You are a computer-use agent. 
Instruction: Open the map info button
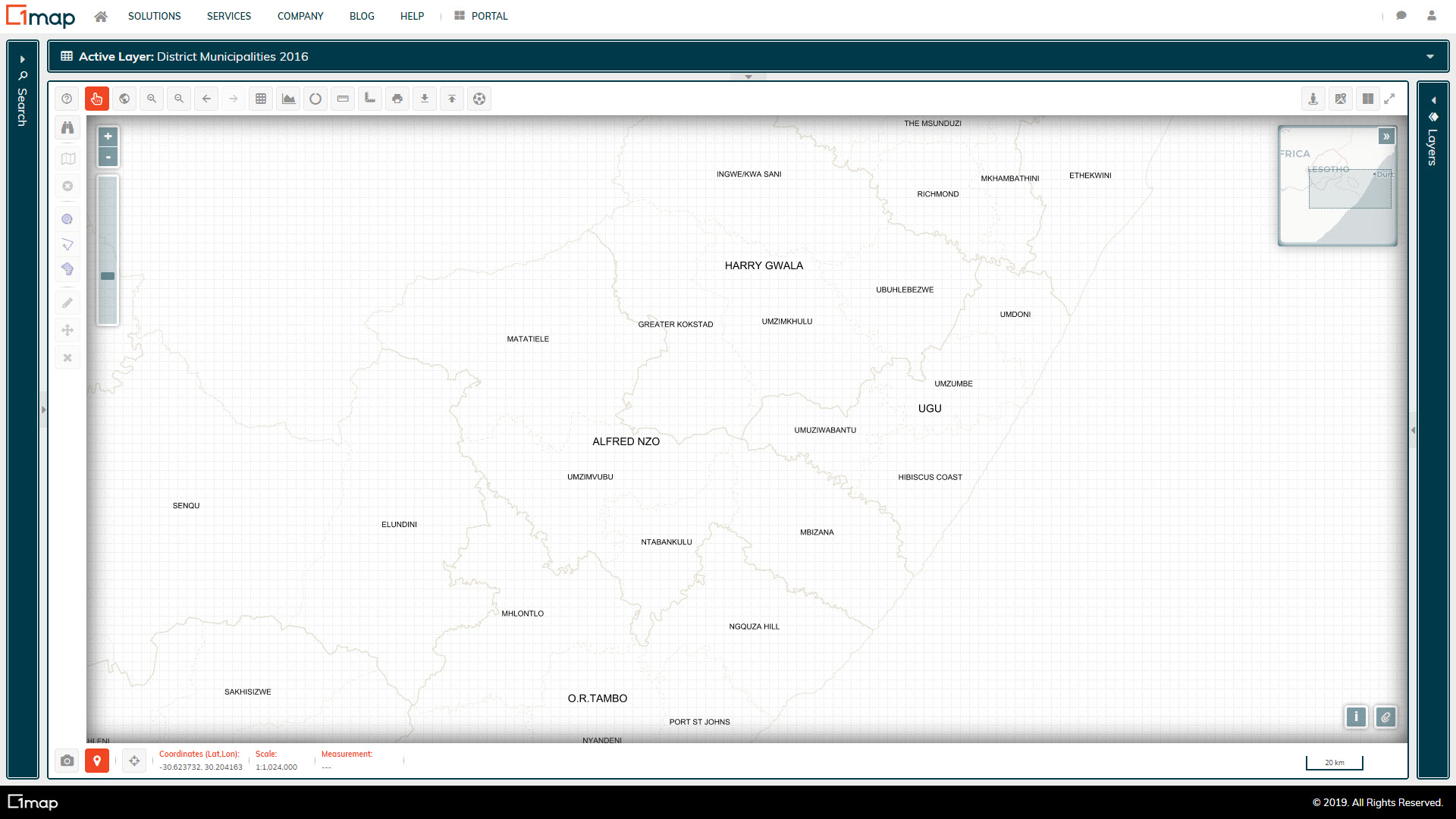coord(1356,717)
